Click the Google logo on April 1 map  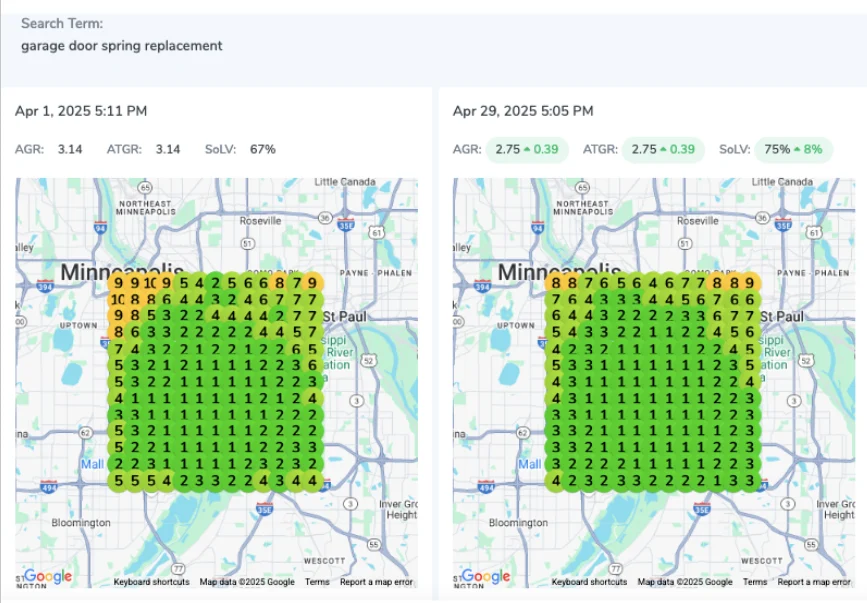tap(48, 576)
